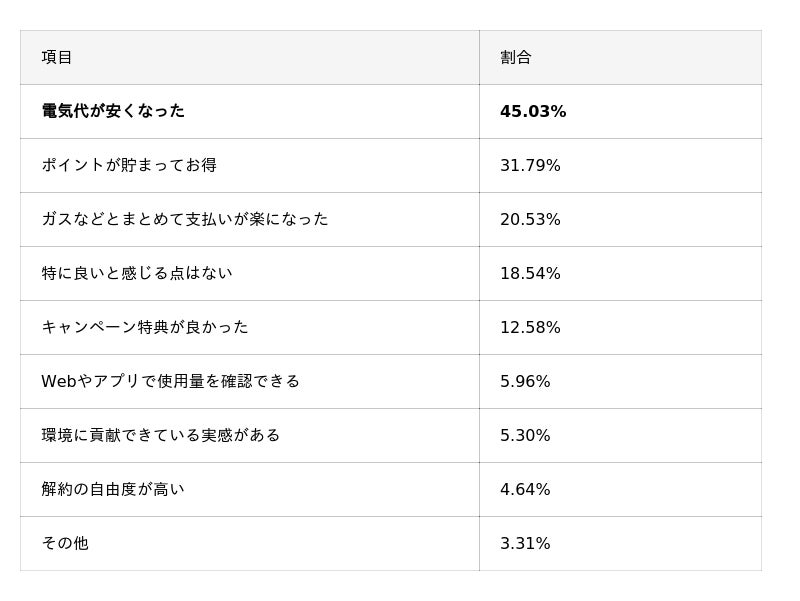Image resolution: width=800 pixels, height=601 pixels.
Task: Select the その他 row label
Action: [65, 543]
